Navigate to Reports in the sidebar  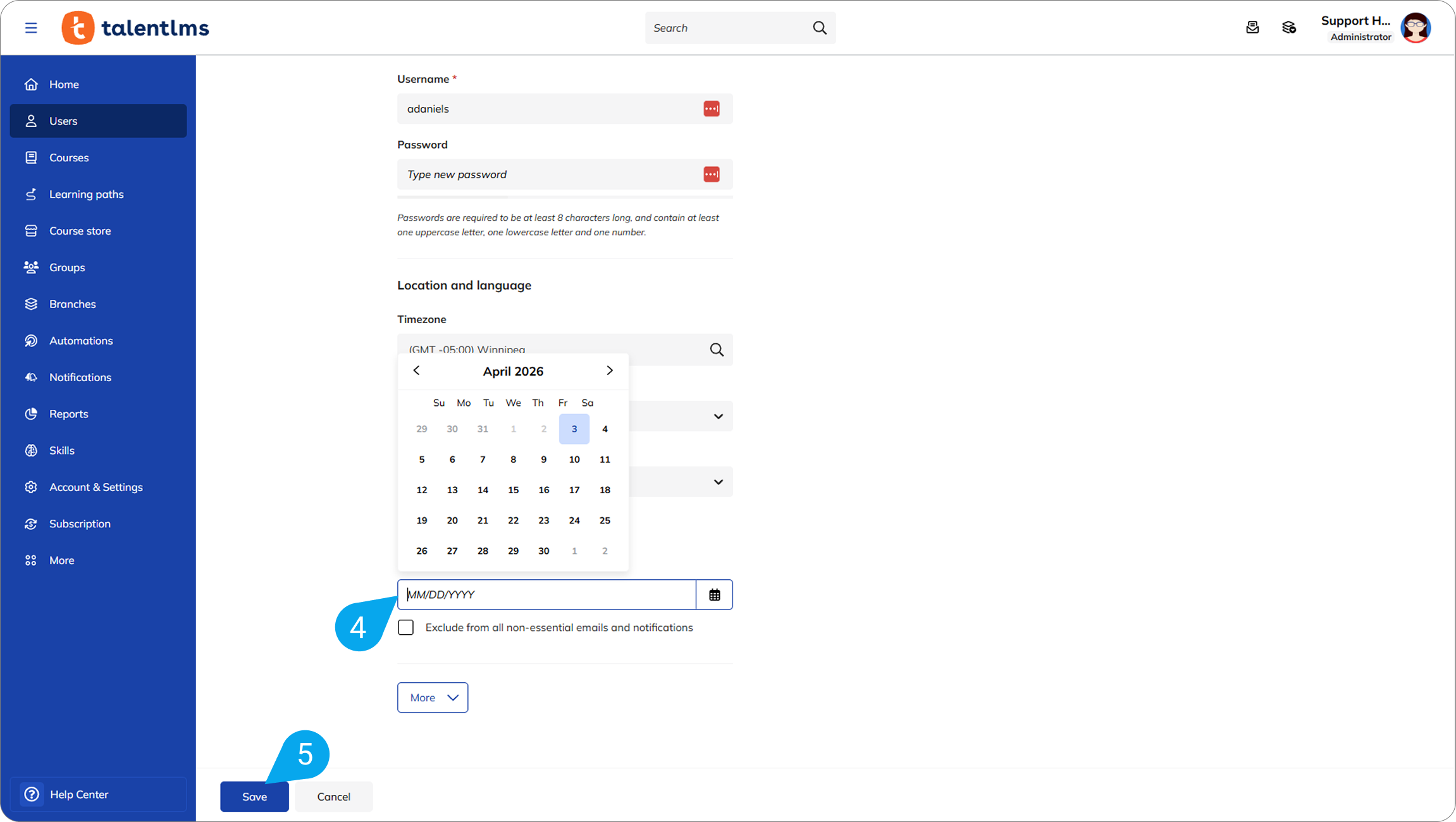click(x=68, y=414)
